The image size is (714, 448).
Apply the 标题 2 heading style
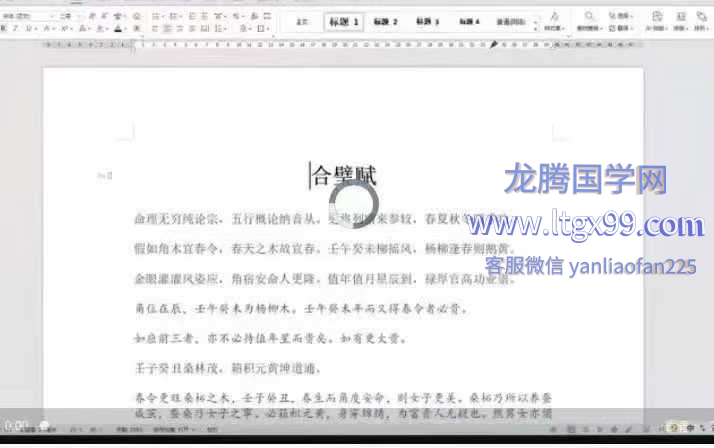point(386,21)
